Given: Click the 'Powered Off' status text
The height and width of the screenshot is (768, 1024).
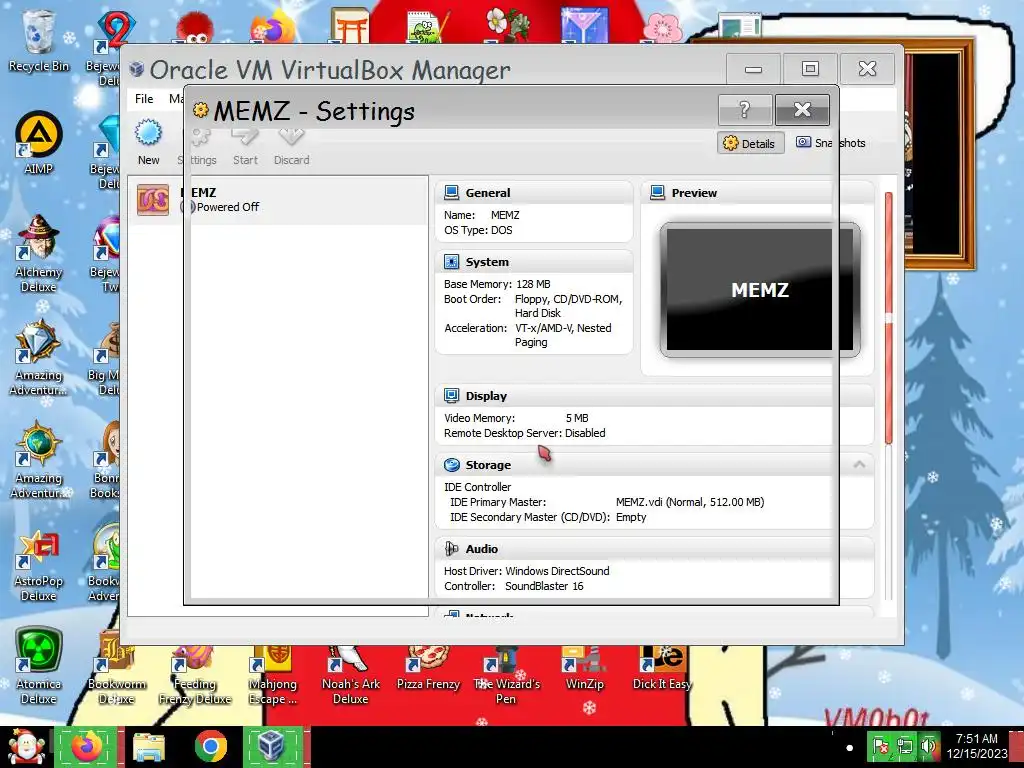Looking at the screenshot, I should 228,207.
